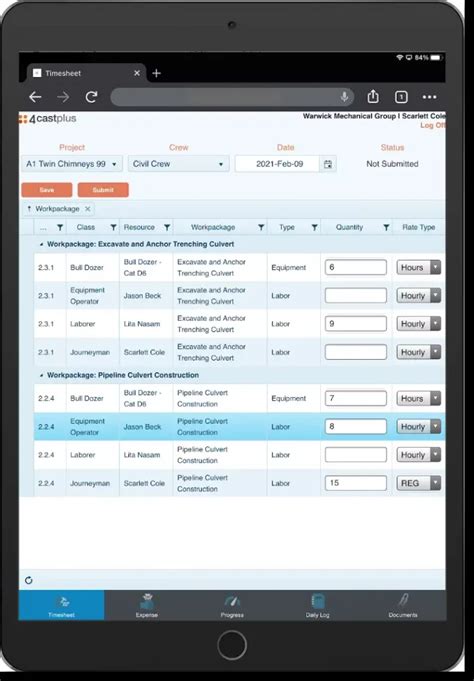Screen dimensions: 474x681
Task: Switch to the Expense tab
Action: click(x=147, y=605)
